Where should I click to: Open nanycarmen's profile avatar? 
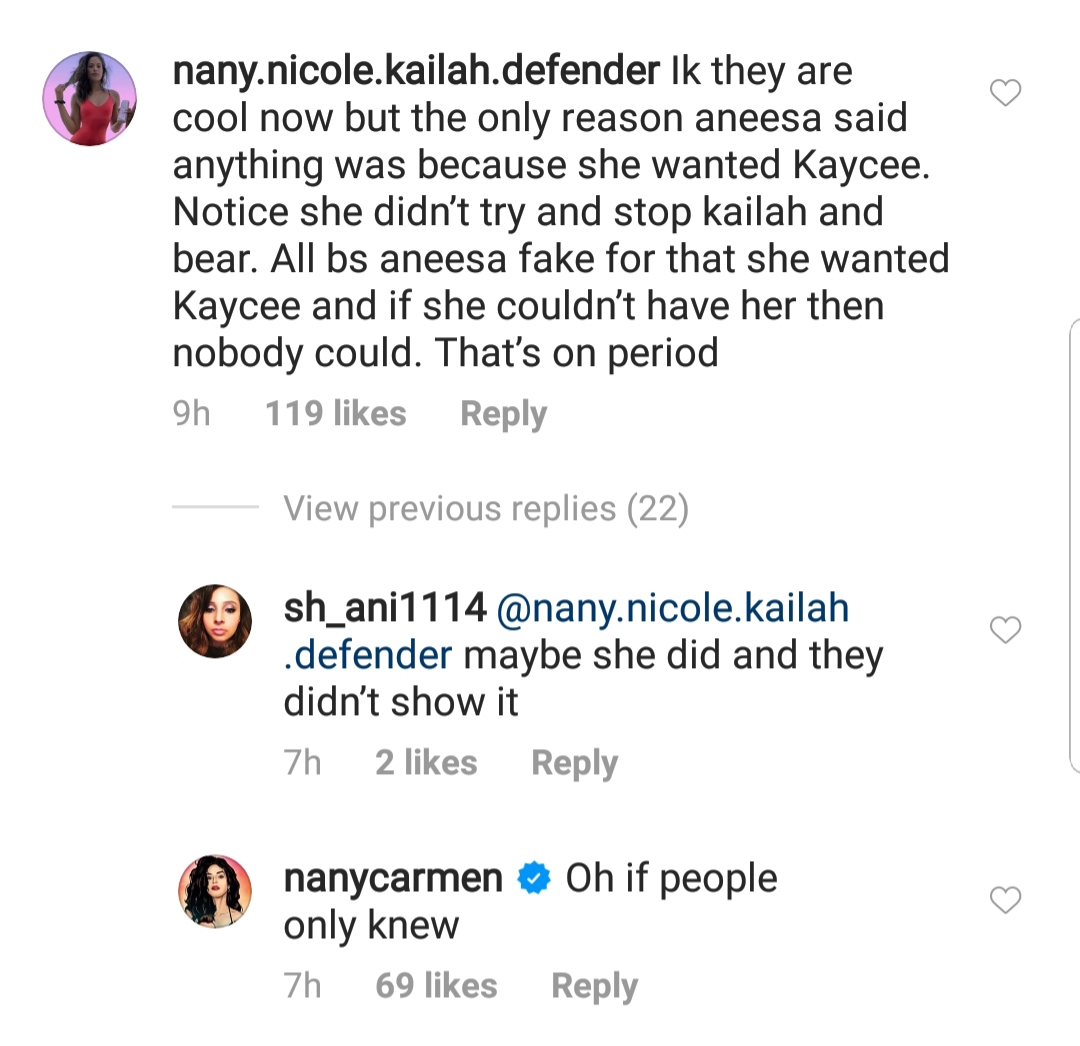pyautogui.click(x=215, y=891)
